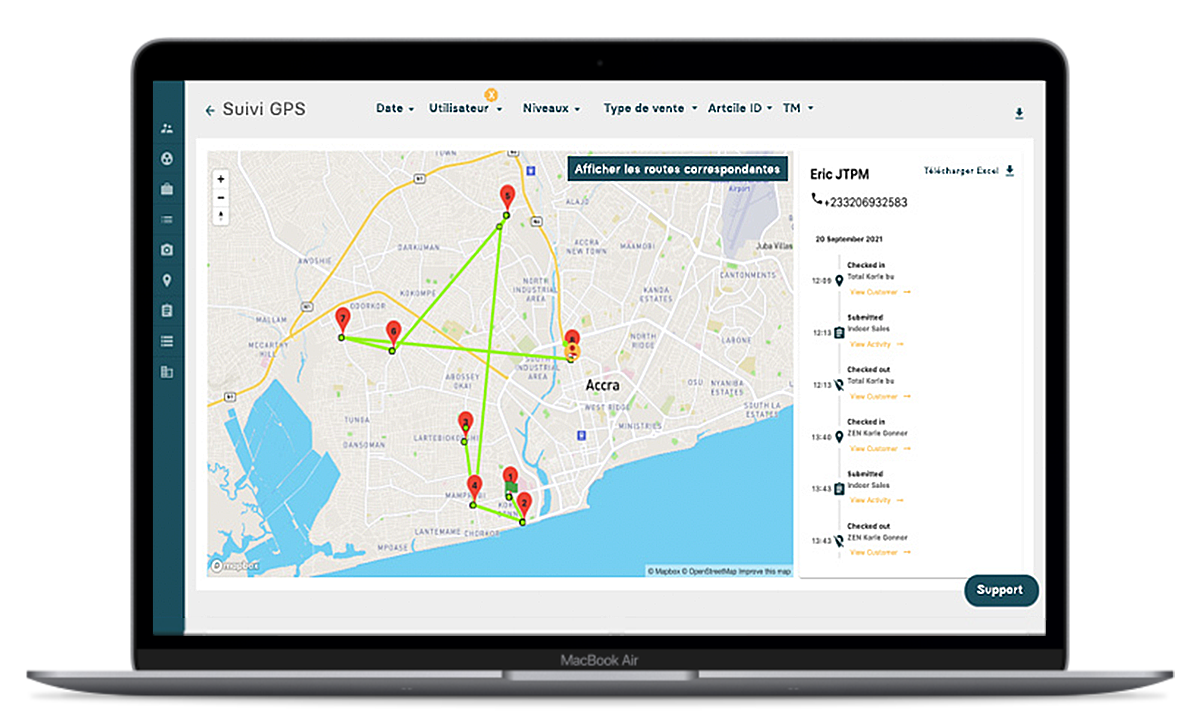
Task: Zoom out the map with minus button
Action: pyautogui.click(x=221, y=198)
